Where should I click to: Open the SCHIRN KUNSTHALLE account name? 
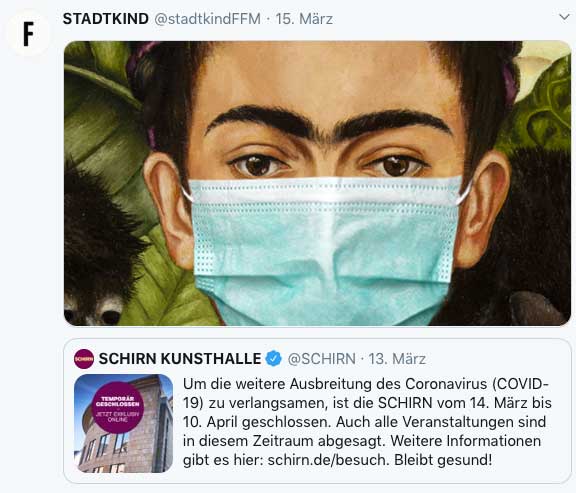(x=180, y=359)
